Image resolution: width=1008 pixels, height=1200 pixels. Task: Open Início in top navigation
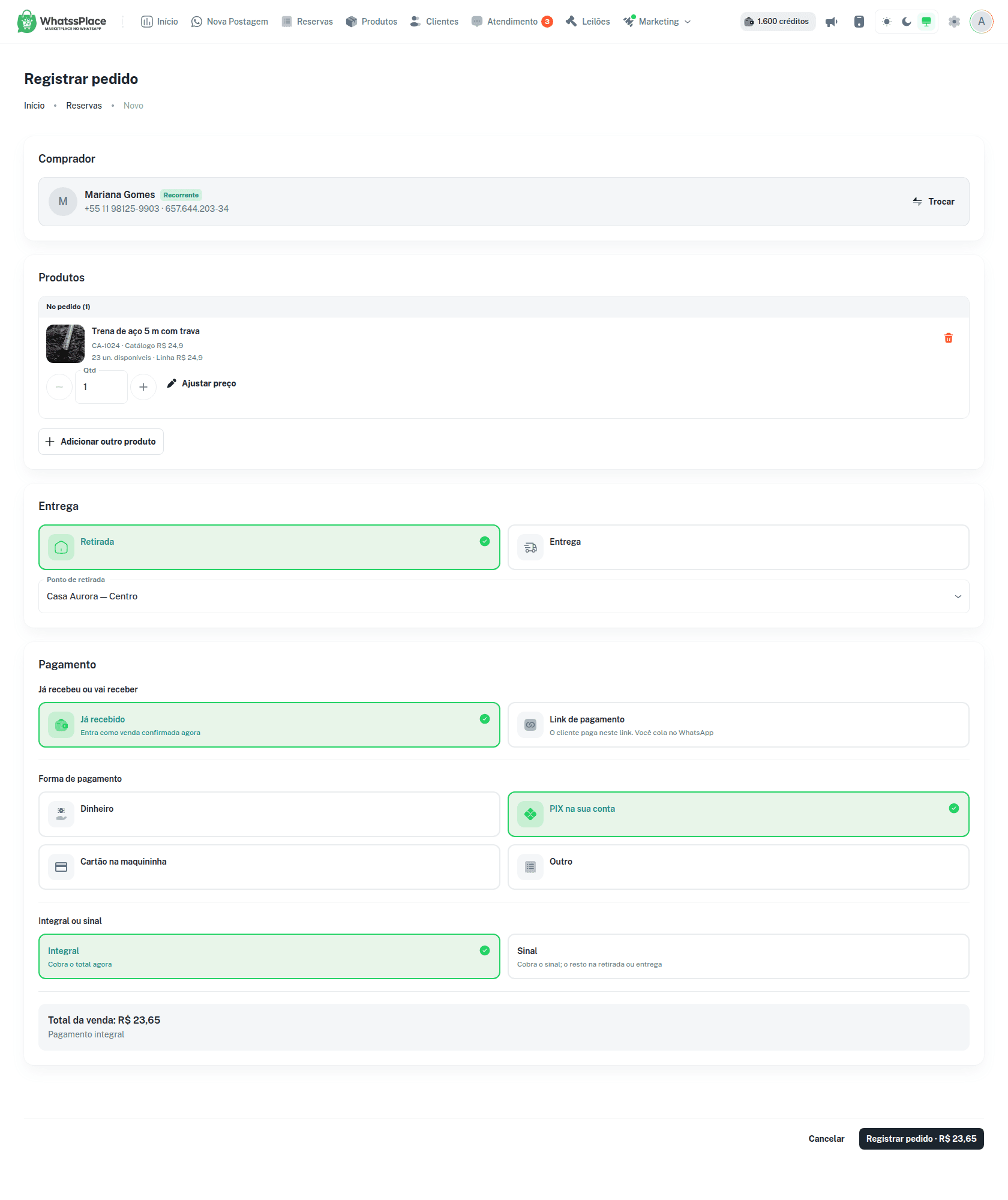coord(160,22)
